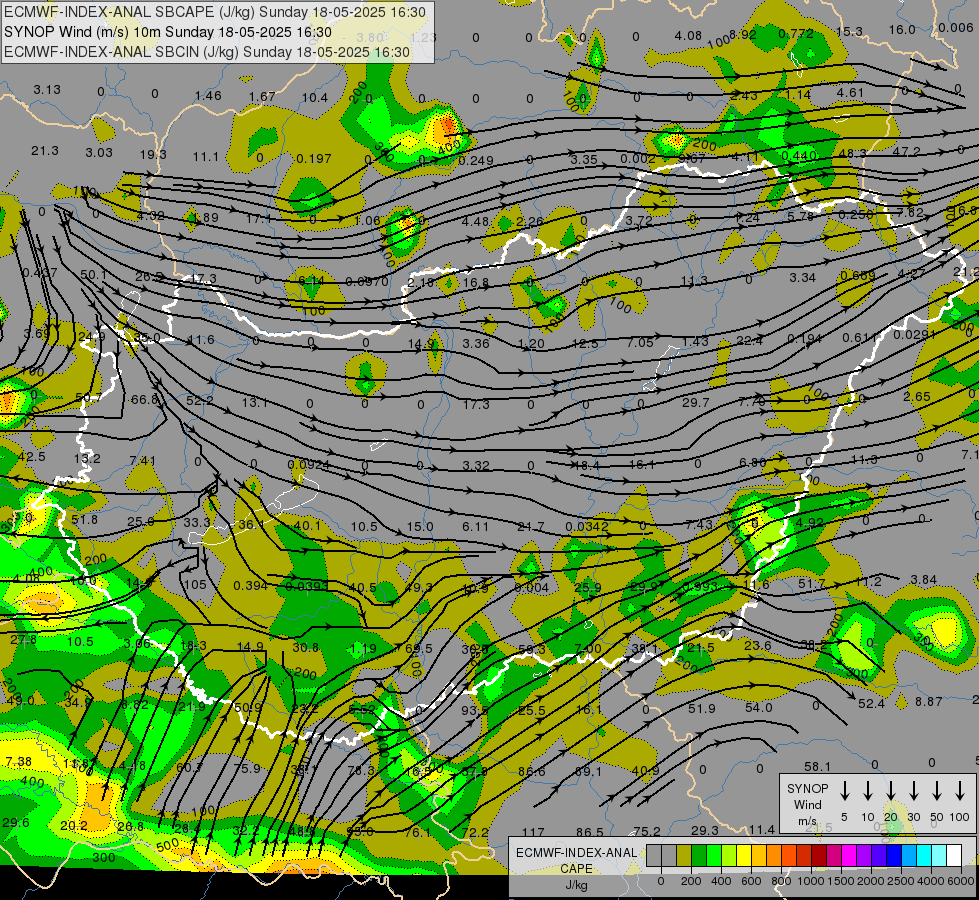Click the map value 0.197
Image resolution: width=979 pixels, height=900 pixels.
pos(313,159)
